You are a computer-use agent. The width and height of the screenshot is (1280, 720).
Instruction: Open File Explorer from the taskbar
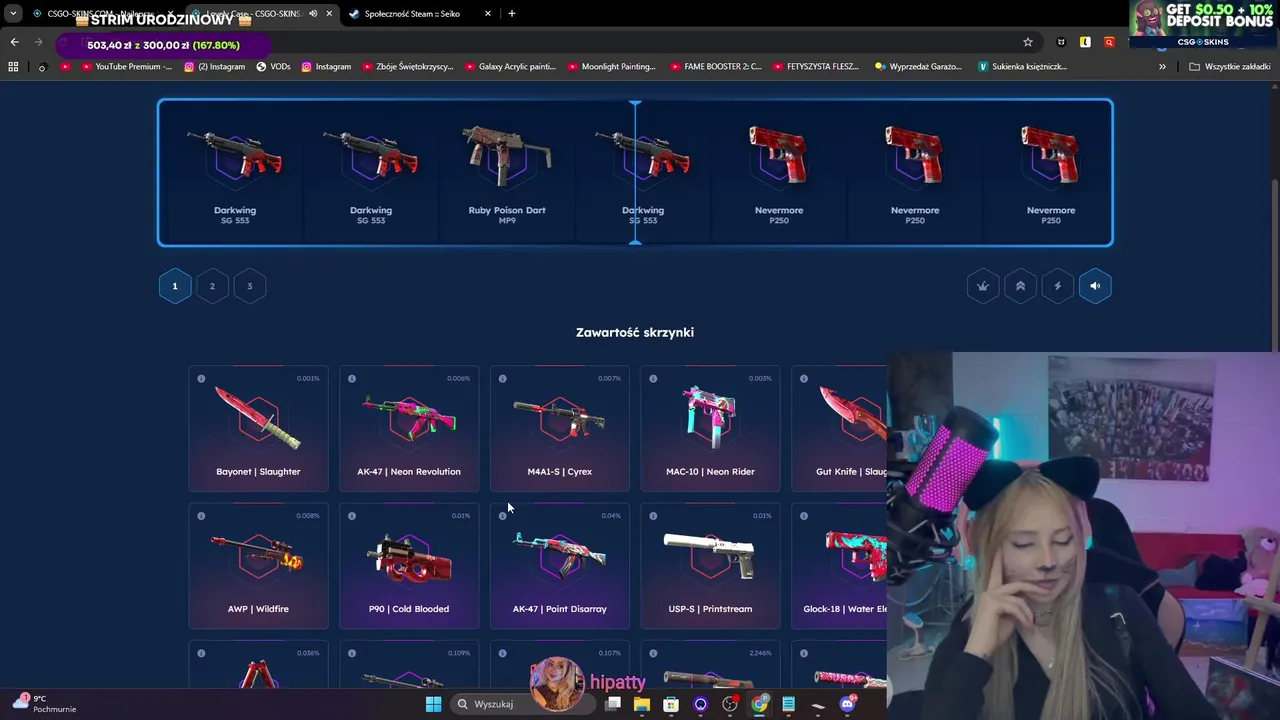tap(642, 704)
